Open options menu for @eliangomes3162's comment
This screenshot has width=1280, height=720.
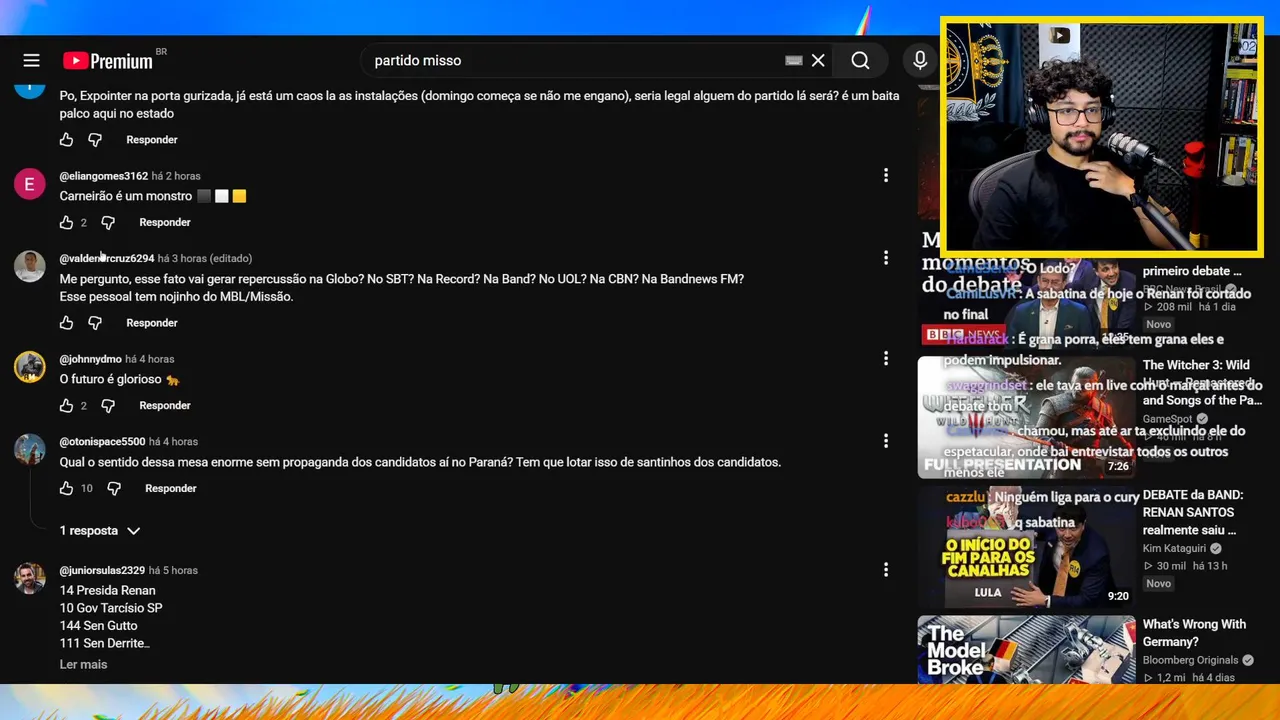click(885, 176)
